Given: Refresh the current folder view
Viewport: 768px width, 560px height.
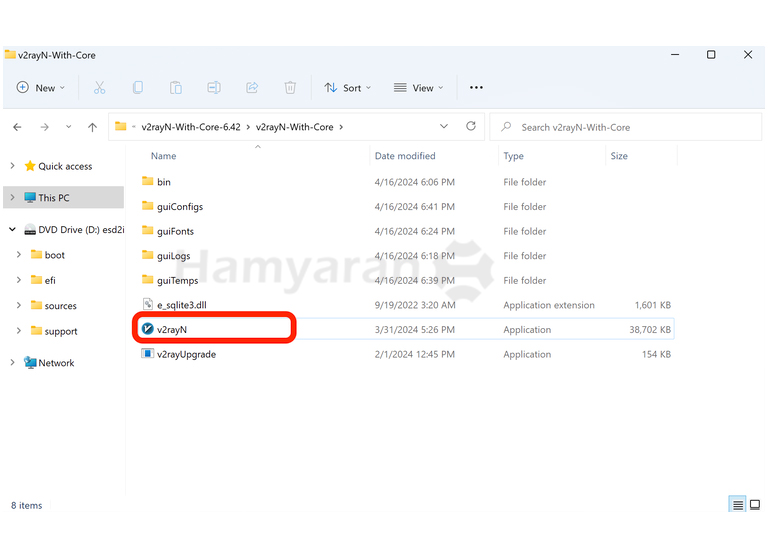Looking at the screenshot, I should (471, 127).
